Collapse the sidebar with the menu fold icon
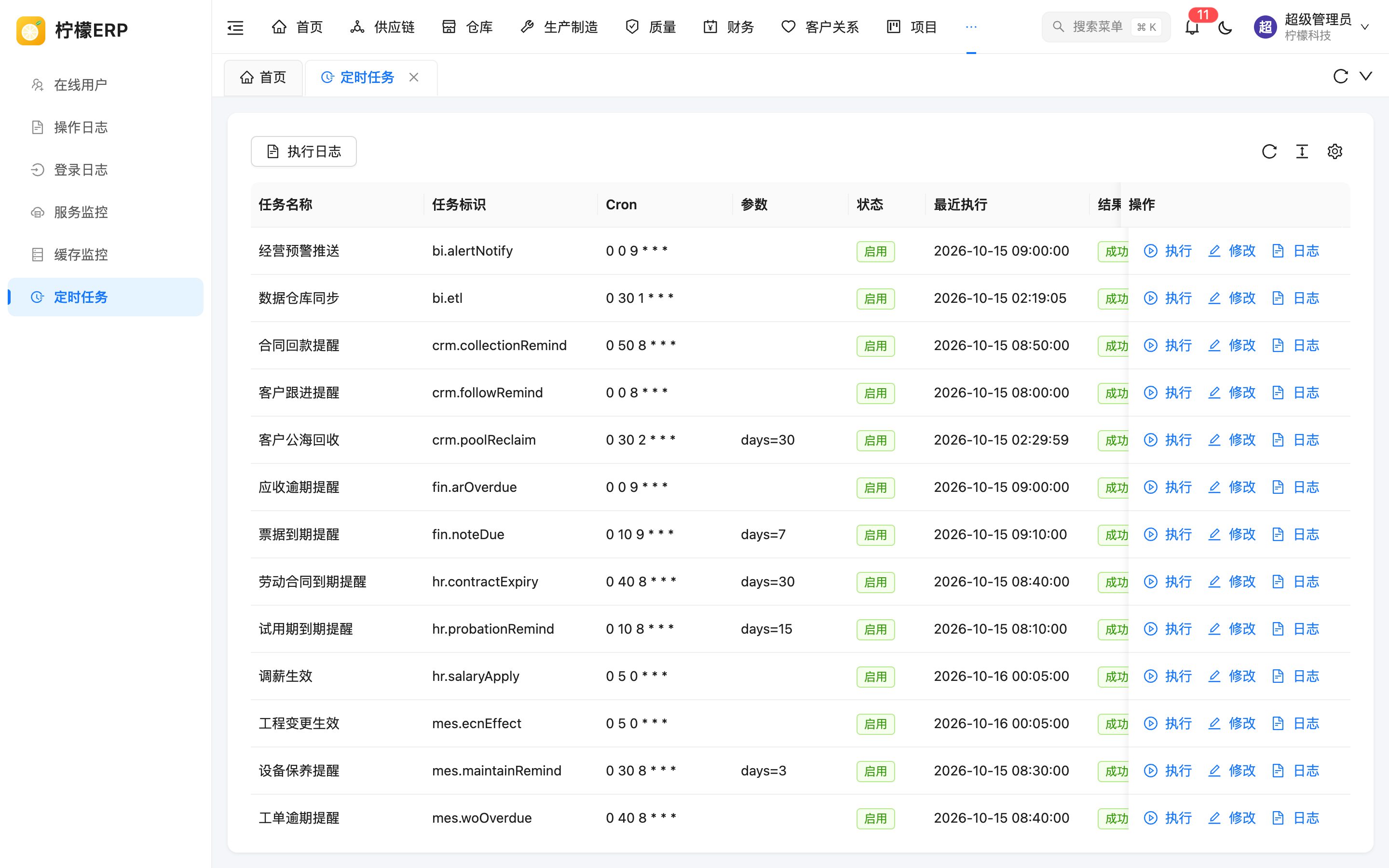The image size is (1389, 868). (x=235, y=27)
